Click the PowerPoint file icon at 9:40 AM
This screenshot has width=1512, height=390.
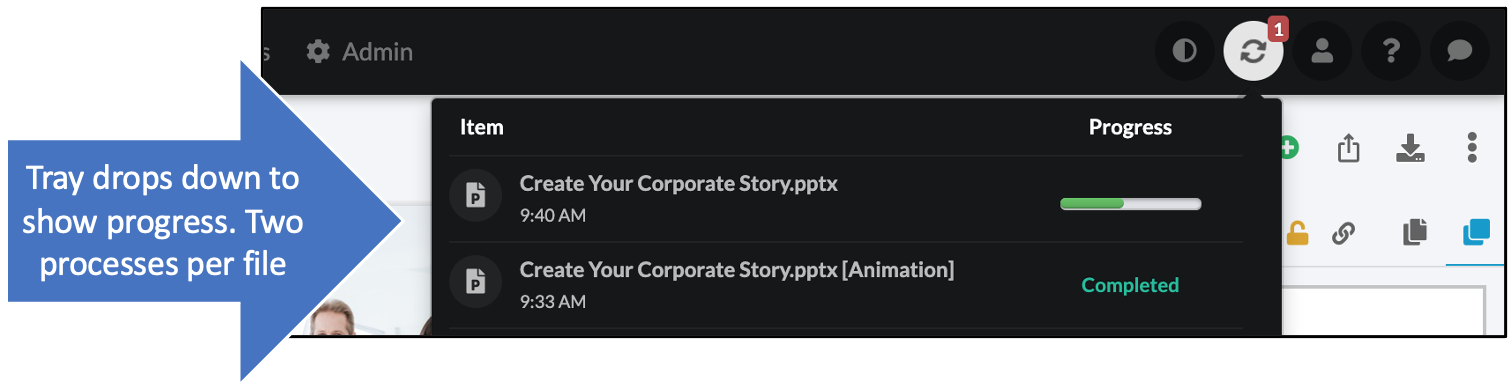476,196
